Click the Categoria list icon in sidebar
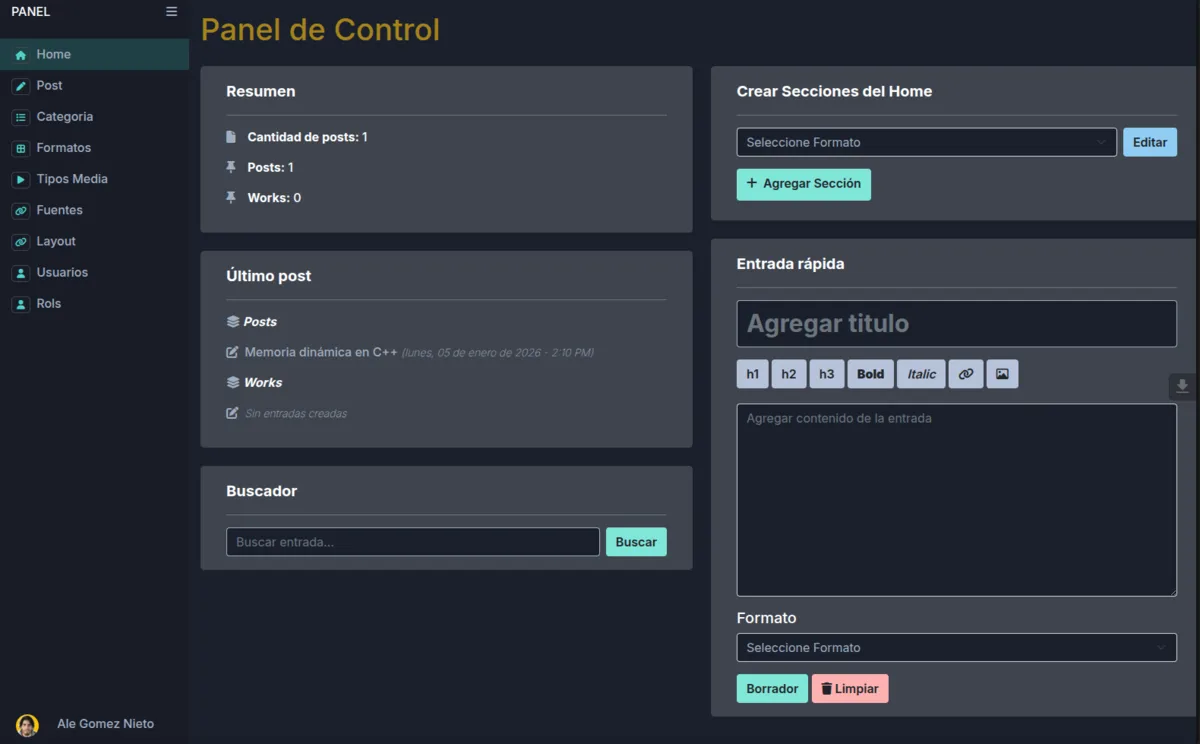The height and width of the screenshot is (744, 1200). 20,118
